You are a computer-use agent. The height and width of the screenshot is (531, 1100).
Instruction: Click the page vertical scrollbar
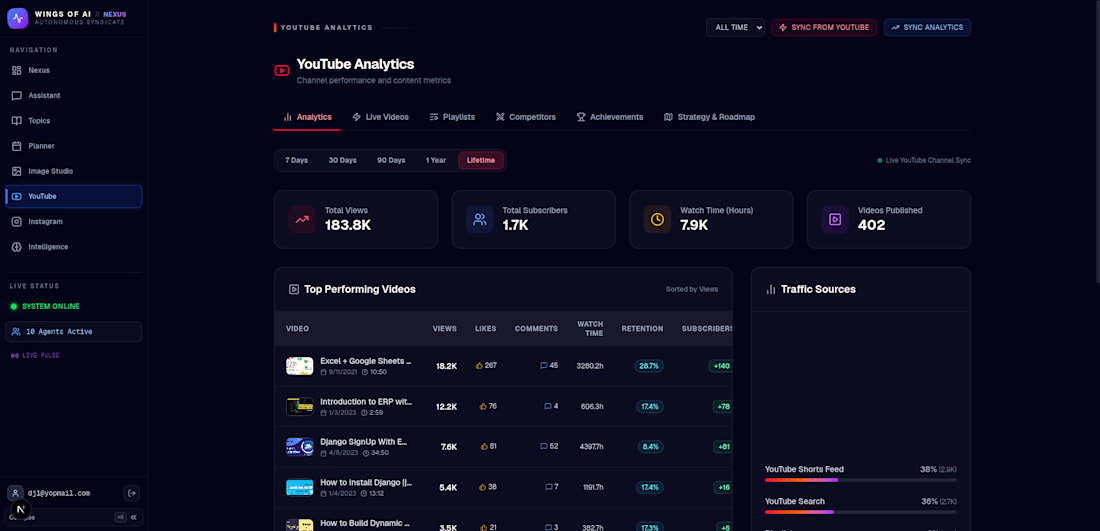coord(1096,140)
